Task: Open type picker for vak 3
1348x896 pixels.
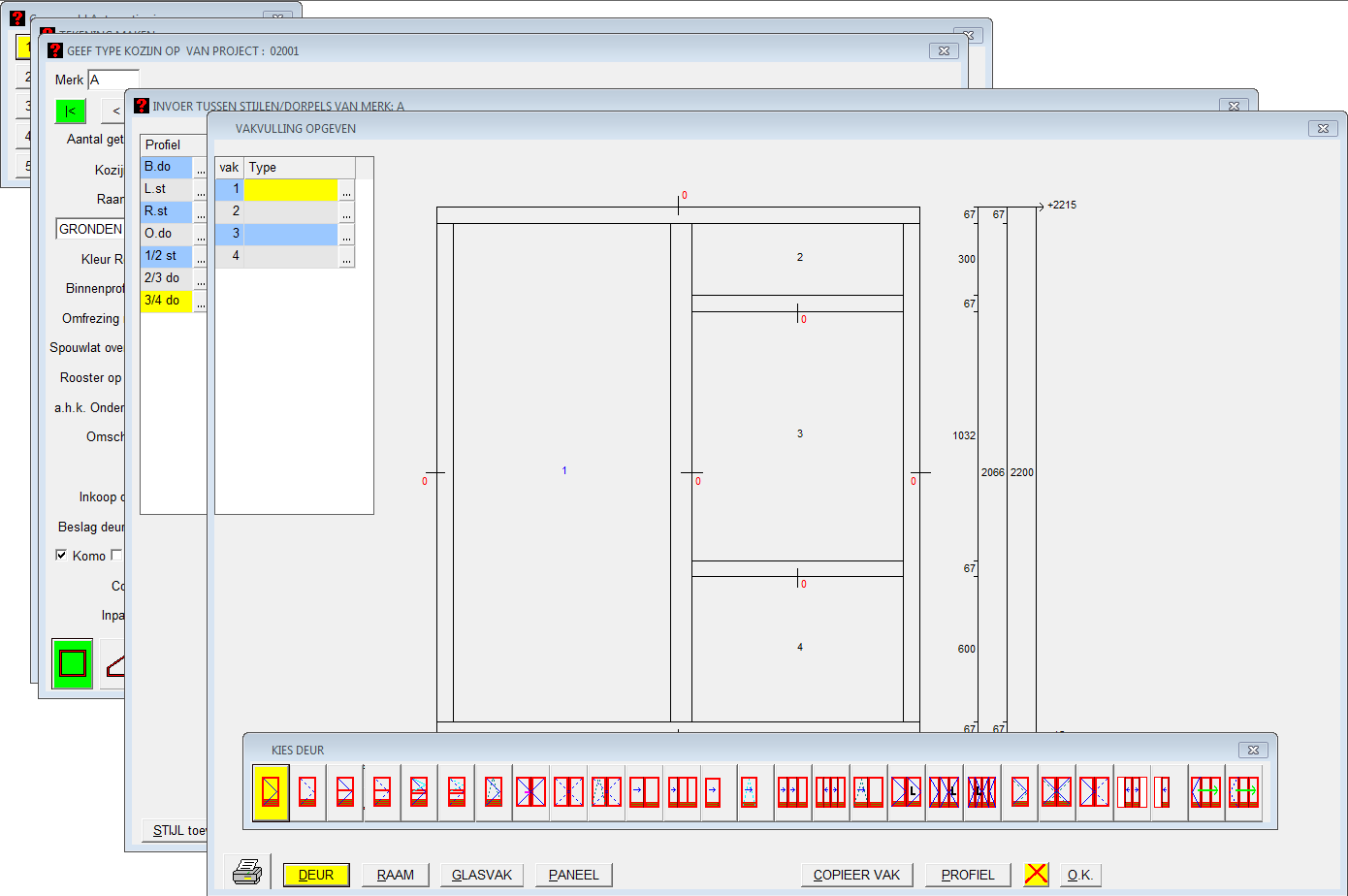Action: click(346, 235)
